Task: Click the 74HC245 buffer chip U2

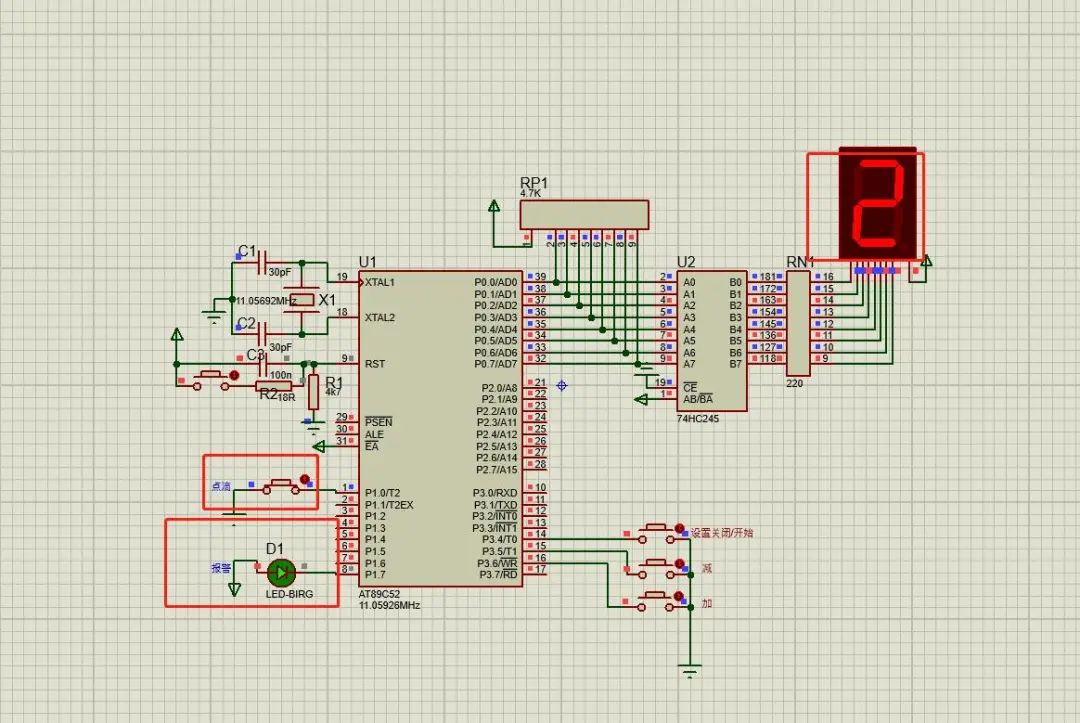Action: pos(710,340)
